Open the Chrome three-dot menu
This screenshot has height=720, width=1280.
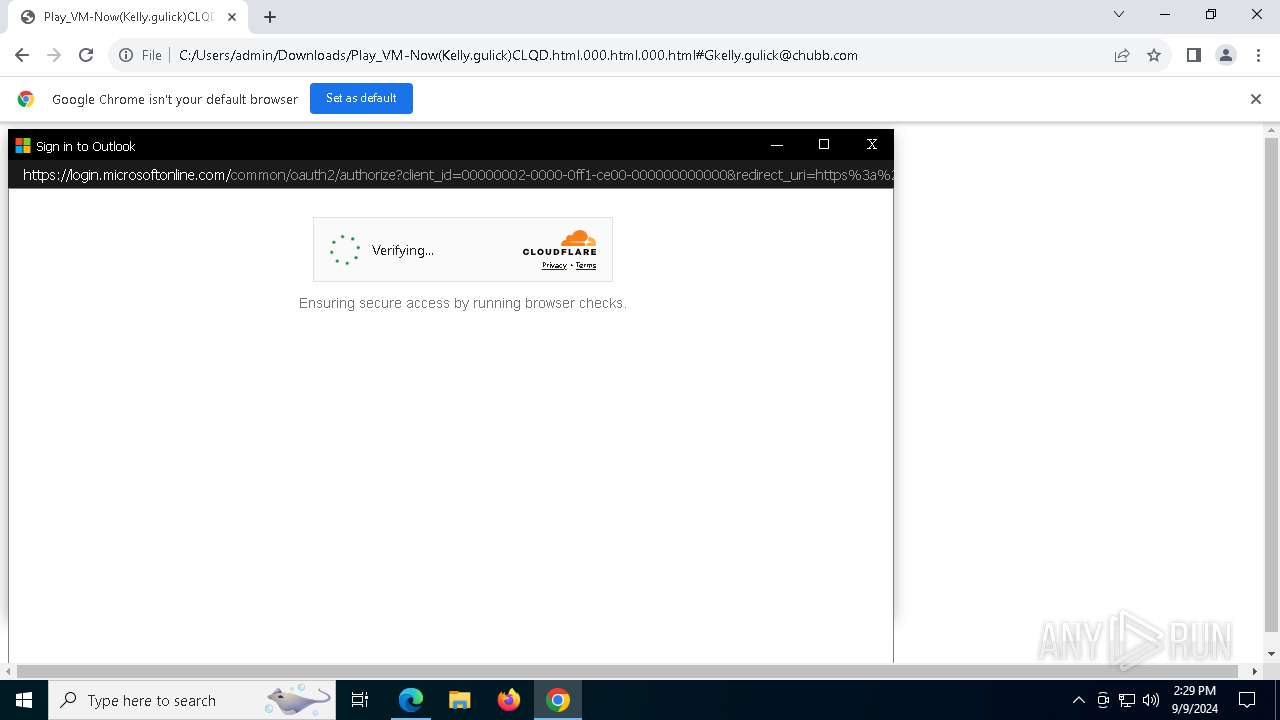pyautogui.click(x=1257, y=55)
